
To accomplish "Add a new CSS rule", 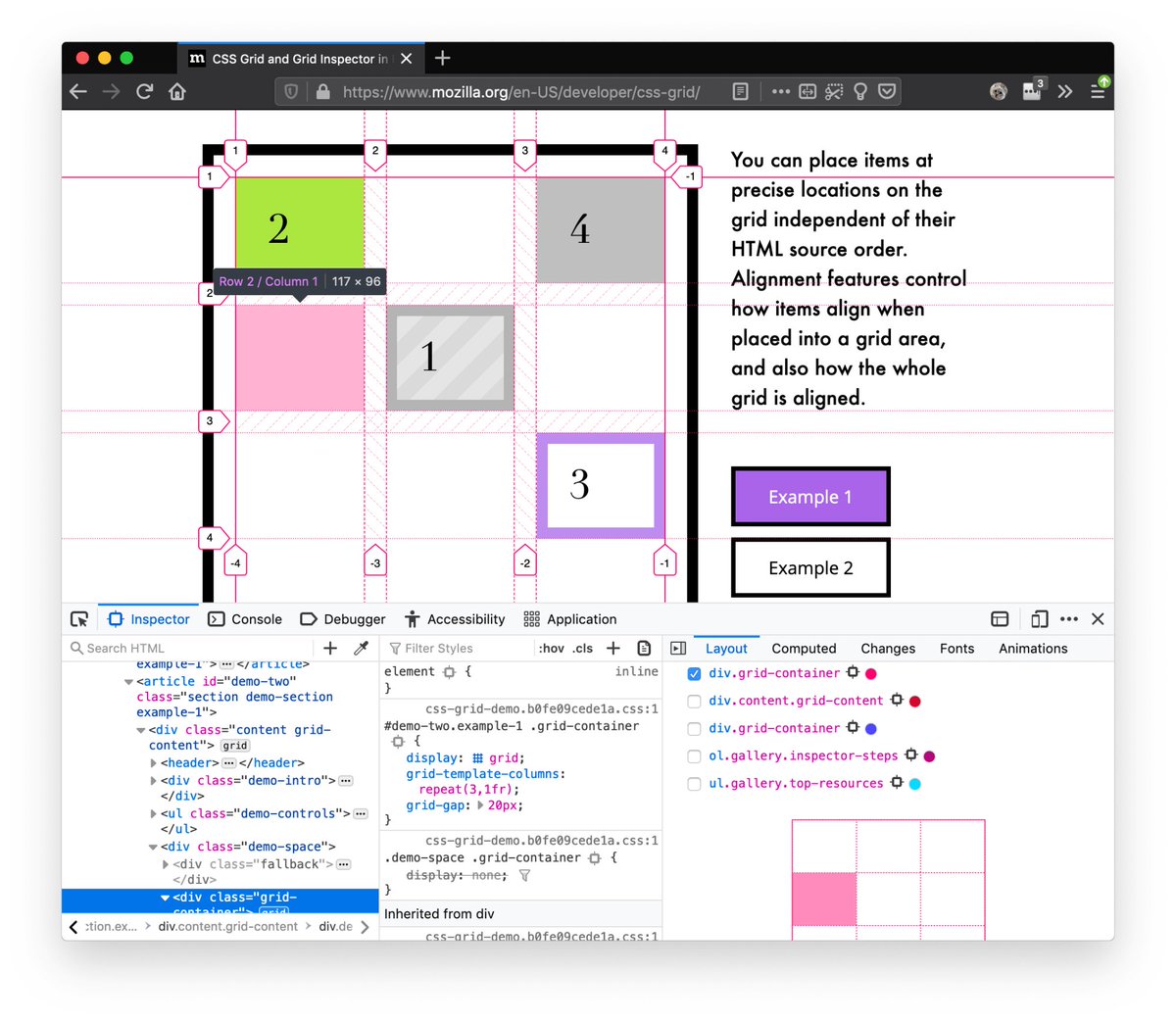I will pos(613,648).
